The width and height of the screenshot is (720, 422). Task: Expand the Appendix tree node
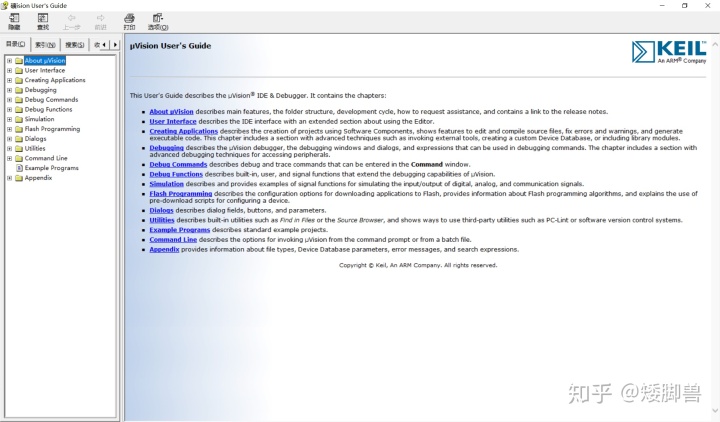(9, 178)
